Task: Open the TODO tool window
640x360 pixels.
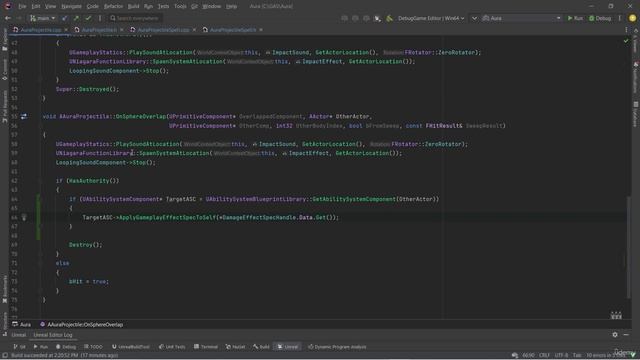Action: pos(93,347)
